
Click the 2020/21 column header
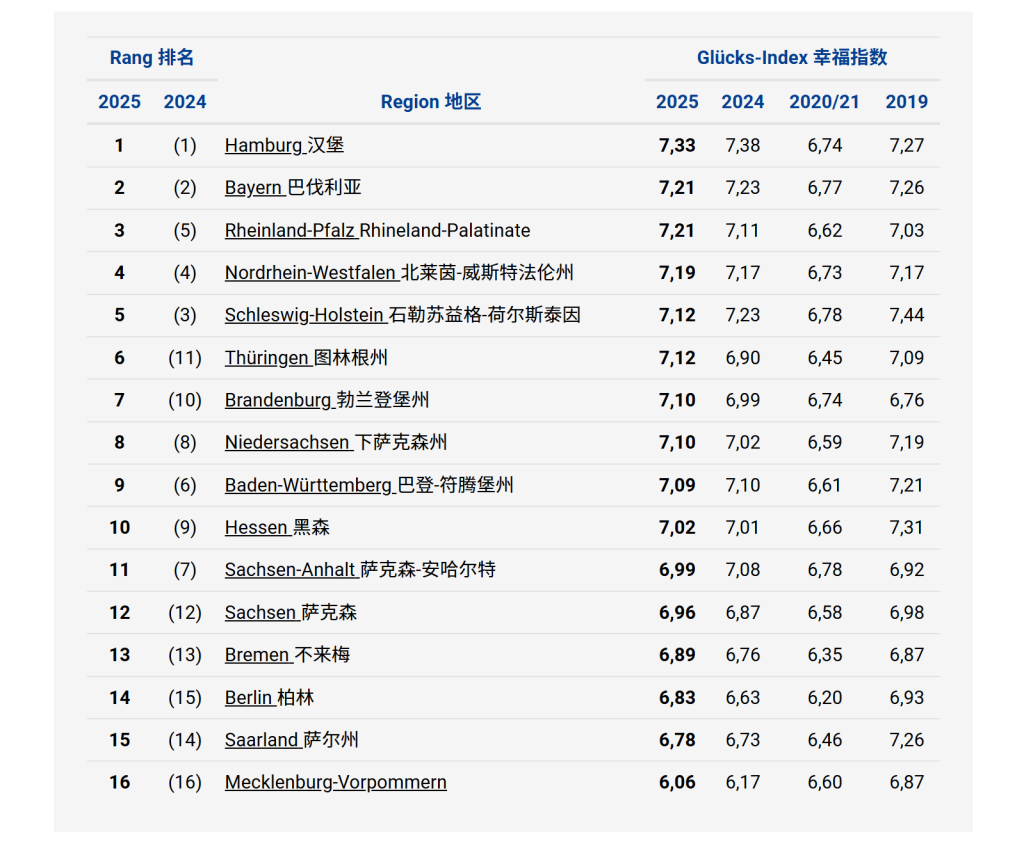point(824,102)
